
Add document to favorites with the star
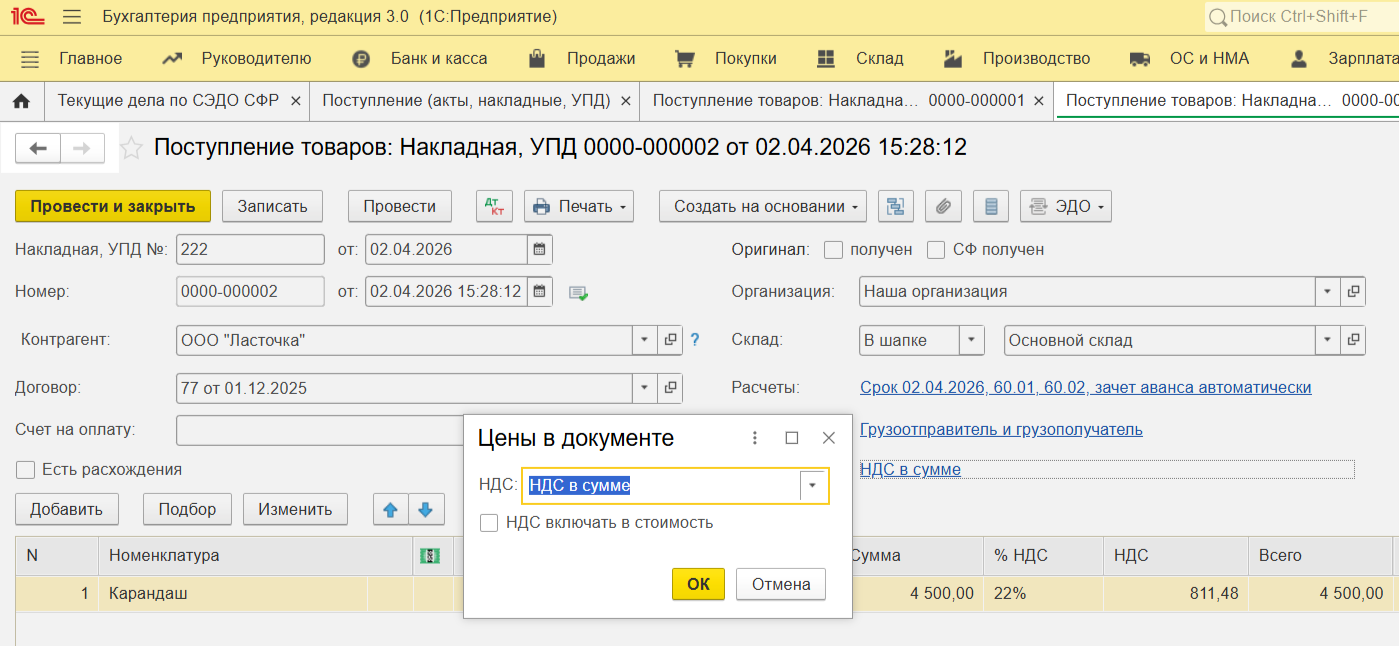(x=131, y=149)
